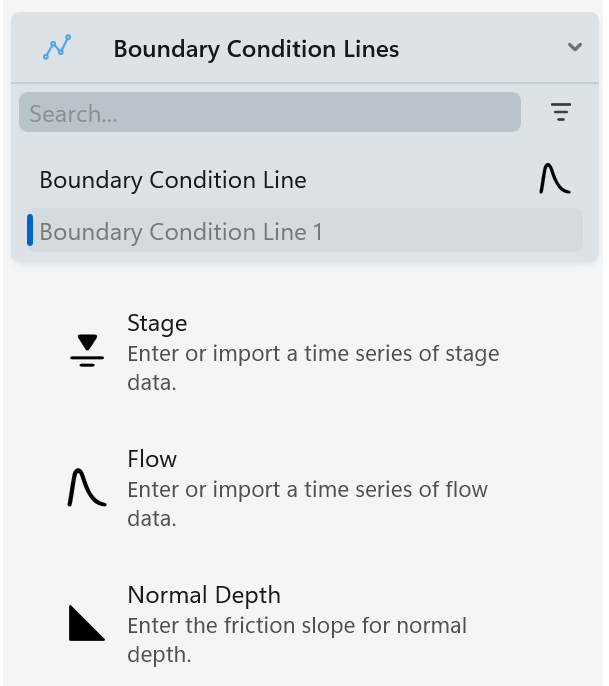This screenshot has height=686, width=609.
Task: Click the hydrograph icon beside Boundary Condition Line
Action: pos(554,179)
